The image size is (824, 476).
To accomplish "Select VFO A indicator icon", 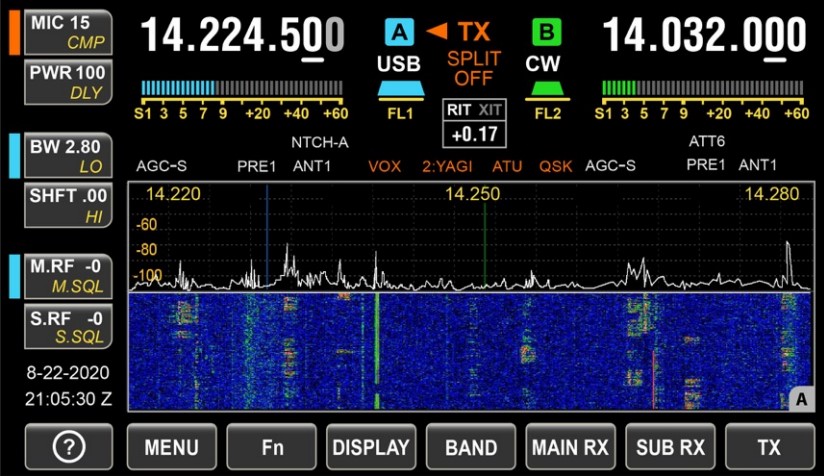I will [399, 33].
